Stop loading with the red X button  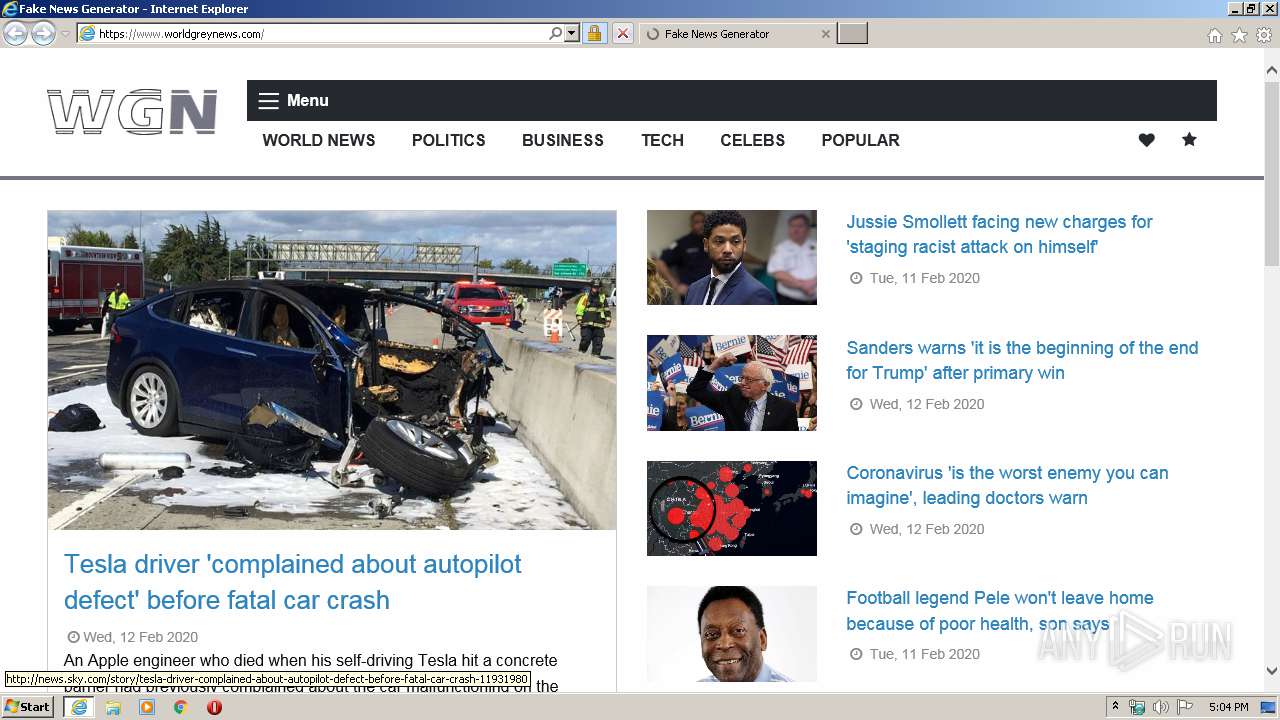pos(622,34)
